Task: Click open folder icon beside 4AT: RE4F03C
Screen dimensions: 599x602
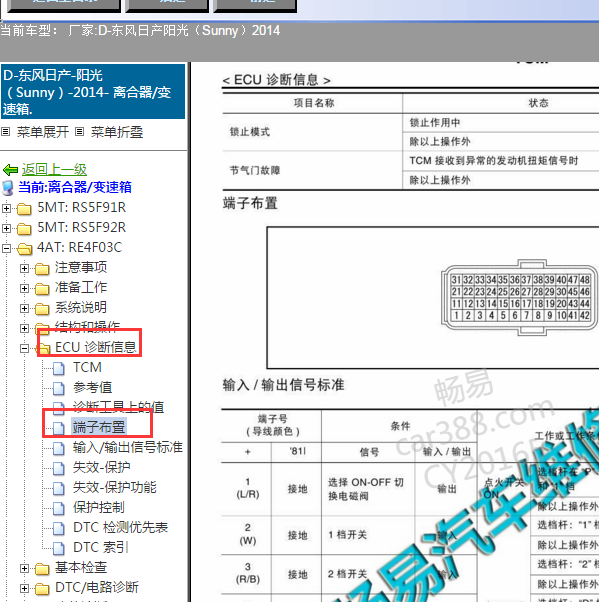Action: [25, 248]
